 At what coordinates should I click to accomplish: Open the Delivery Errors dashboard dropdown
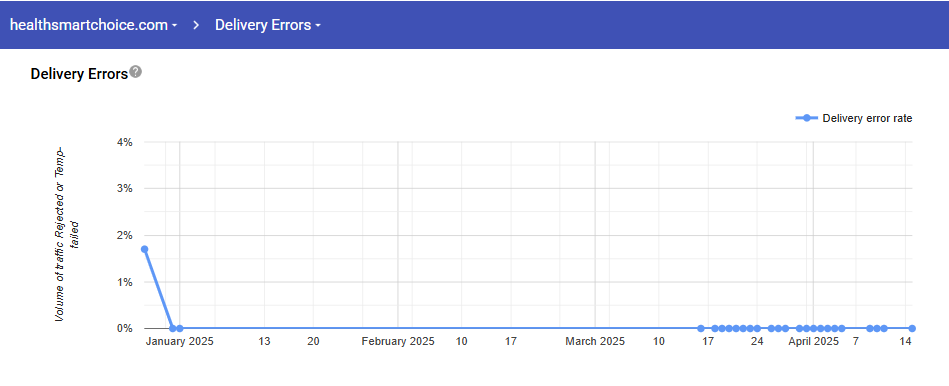coord(268,25)
